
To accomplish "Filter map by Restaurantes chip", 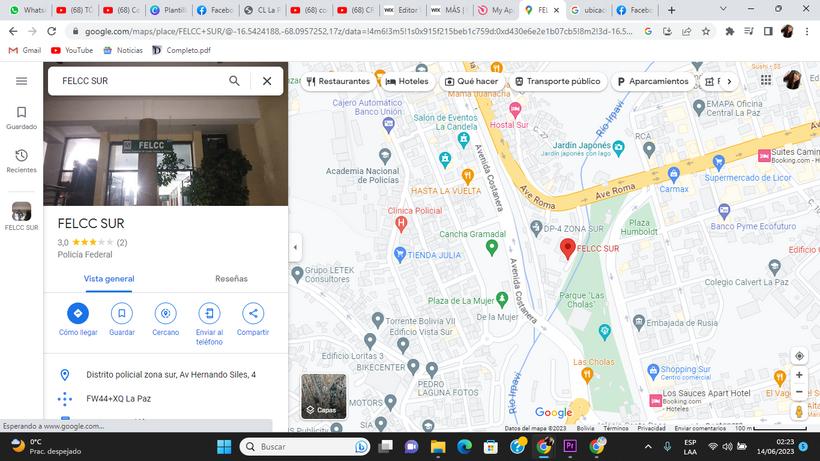I will click(338, 82).
